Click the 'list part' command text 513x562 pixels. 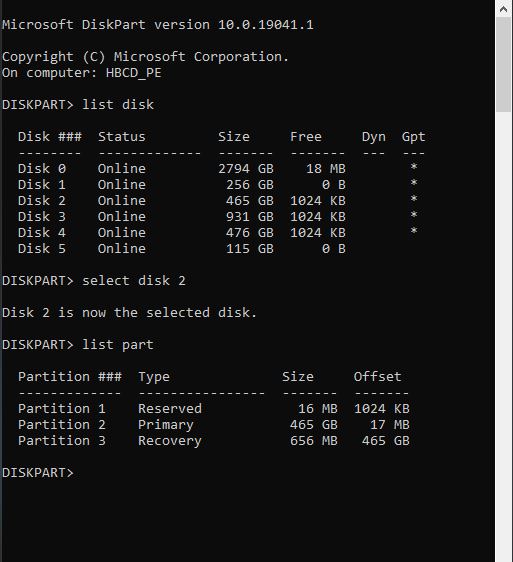(118, 345)
